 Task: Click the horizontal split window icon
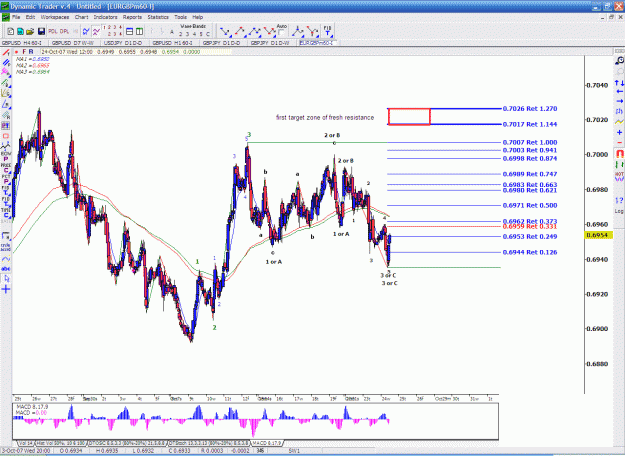[x=129, y=31]
